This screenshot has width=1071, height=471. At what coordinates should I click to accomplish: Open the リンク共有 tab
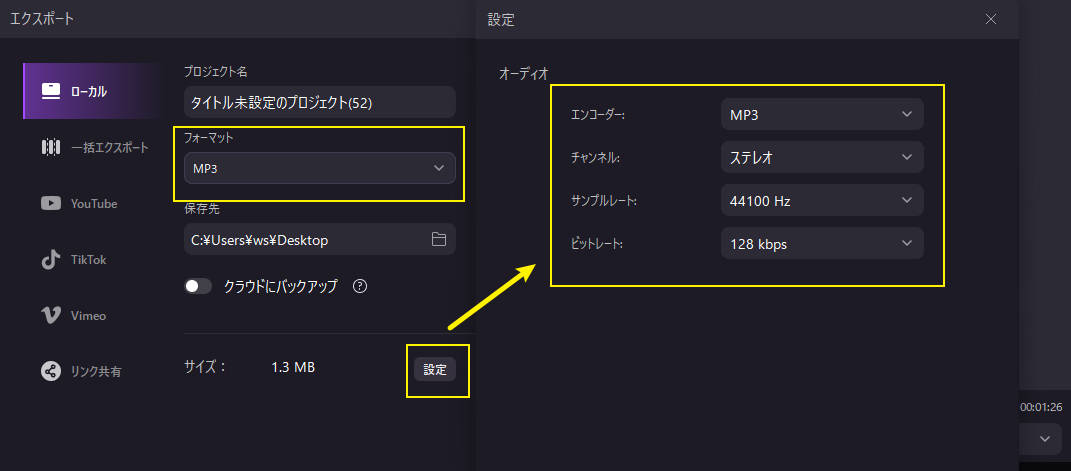[x=81, y=372]
